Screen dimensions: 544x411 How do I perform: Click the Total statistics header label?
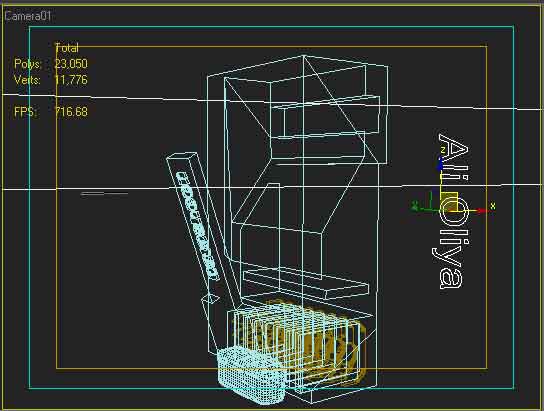point(67,48)
